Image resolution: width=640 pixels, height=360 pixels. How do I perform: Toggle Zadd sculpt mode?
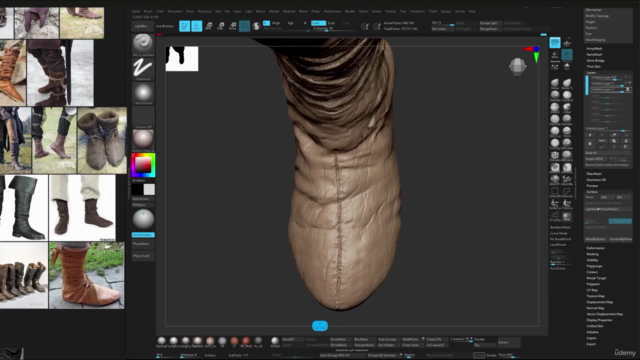point(318,23)
